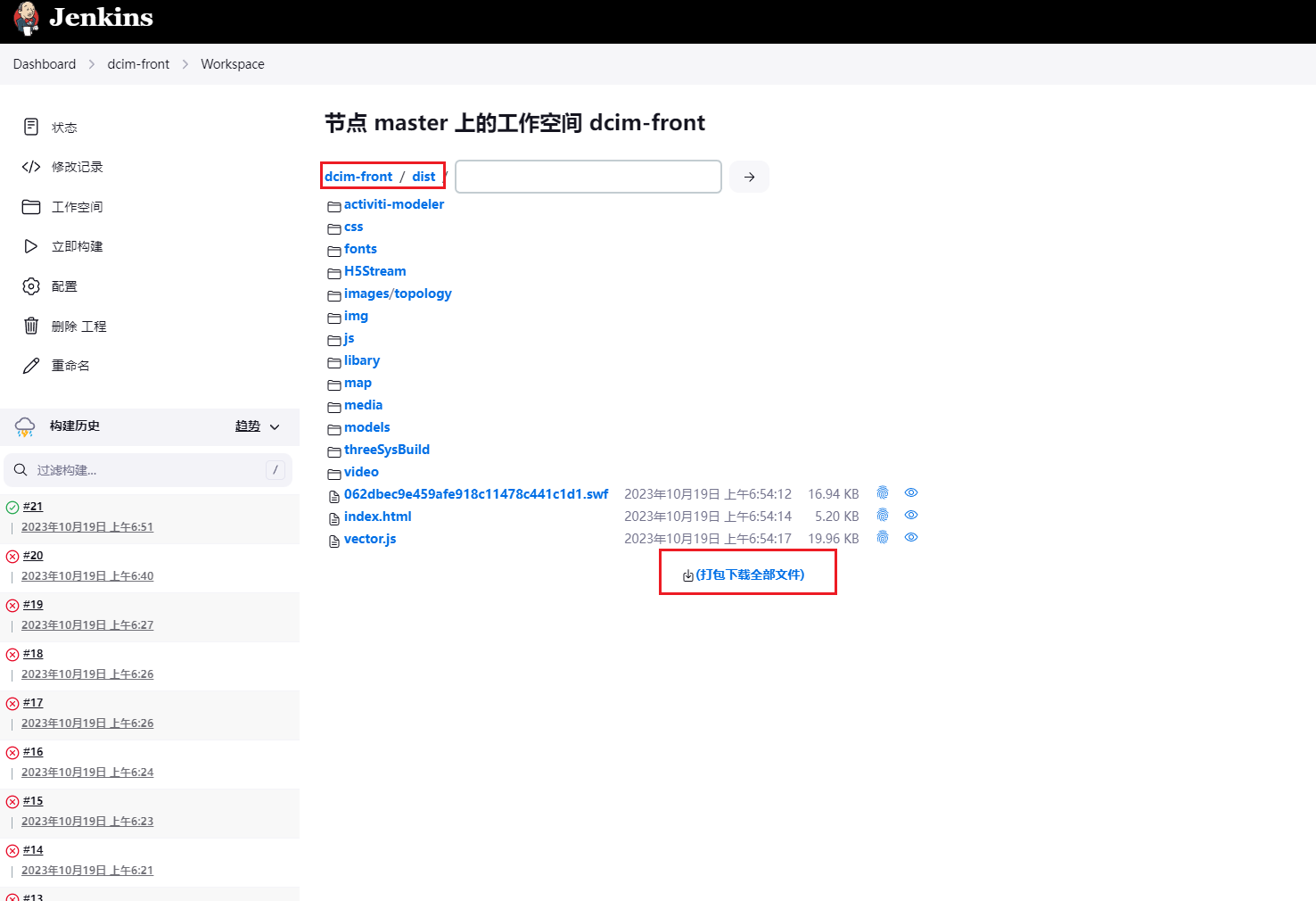Image resolution: width=1316 pixels, height=901 pixels.
Task: Open failed build #20
Action: [33, 556]
